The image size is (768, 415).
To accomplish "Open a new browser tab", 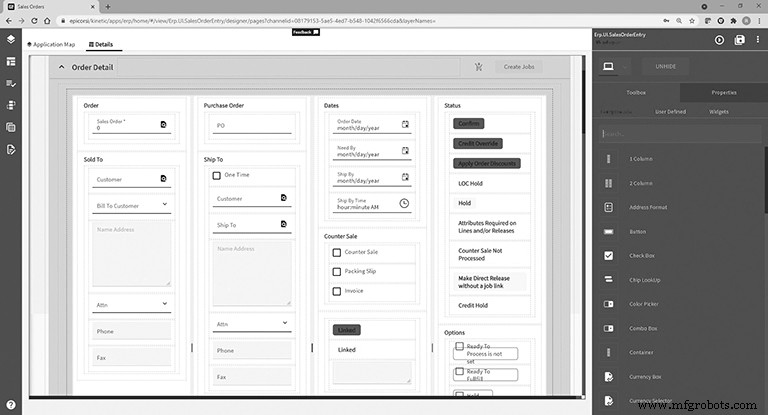I will [108, 7].
